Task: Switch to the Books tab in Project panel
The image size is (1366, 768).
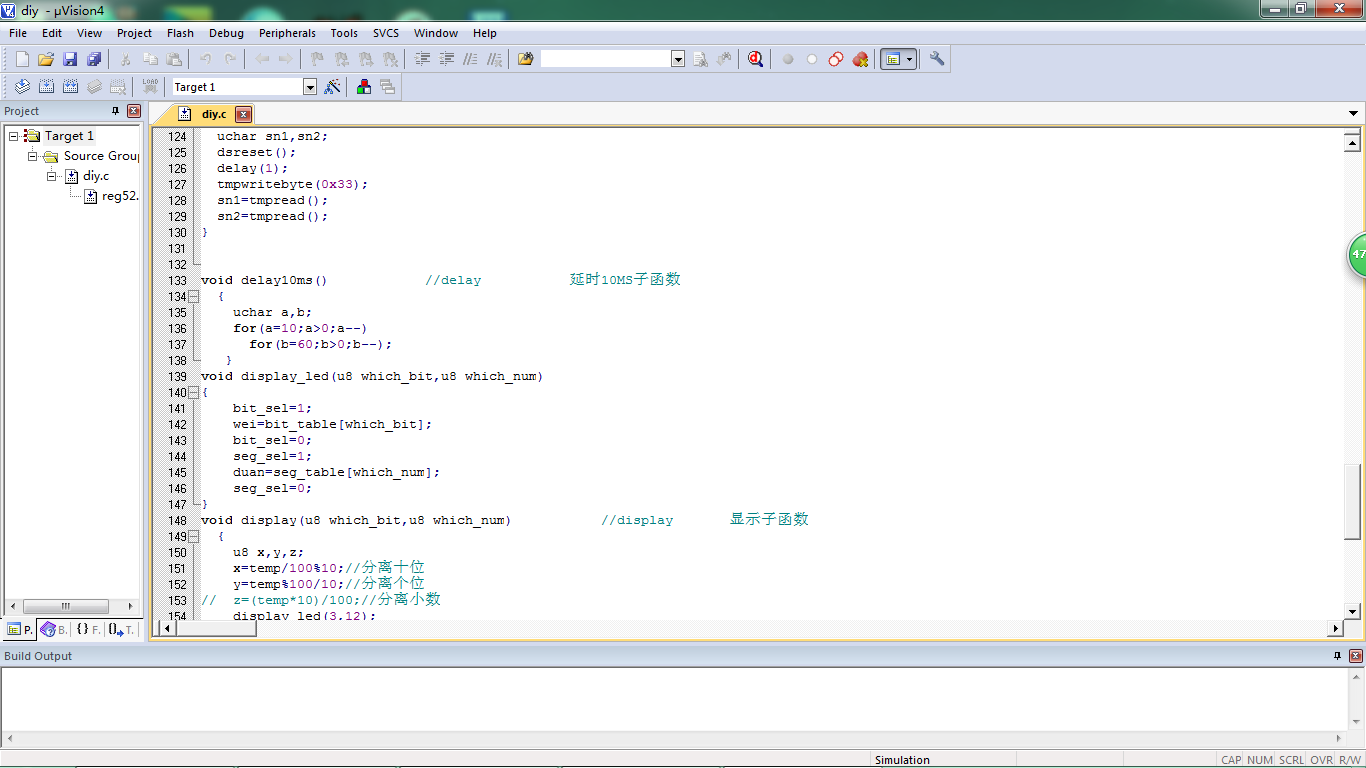Action: tap(54, 630)
